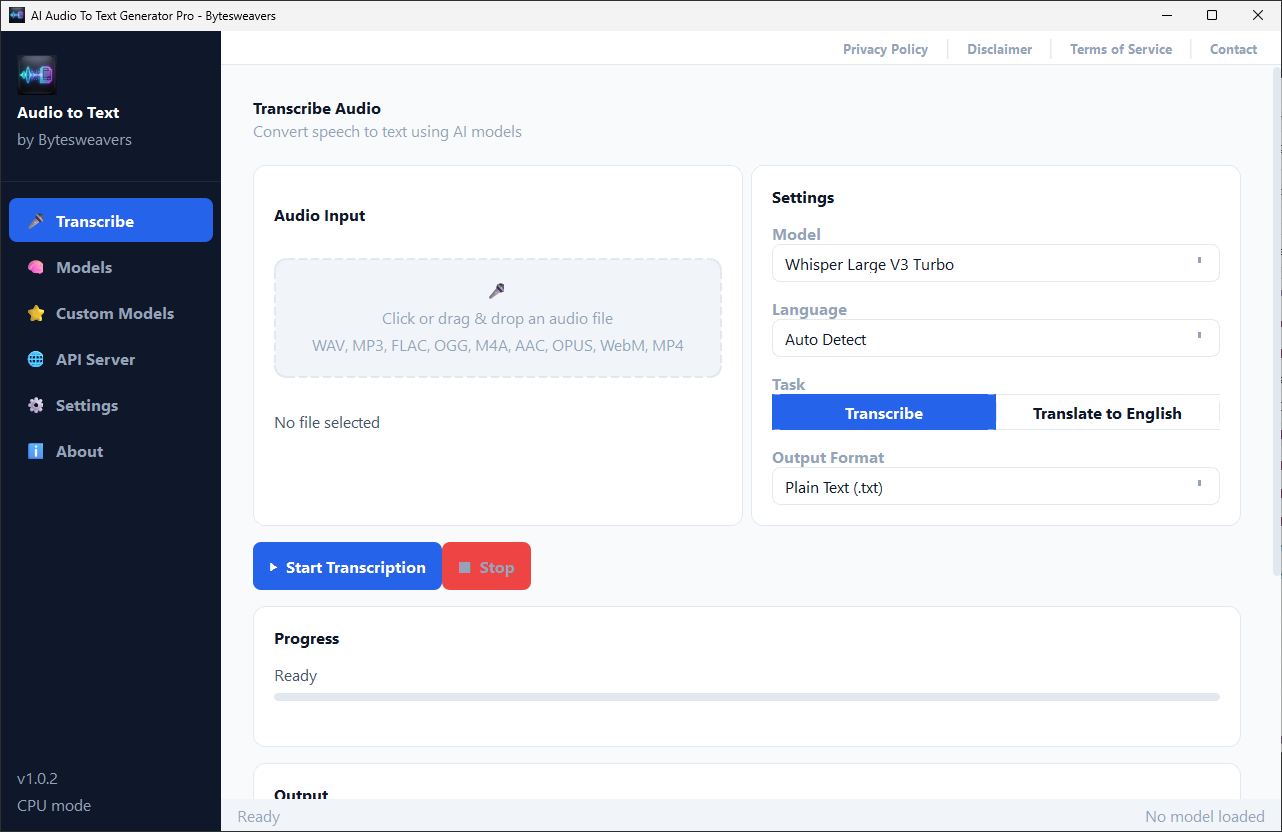Screen dimensions: 1282x832
Task: Click the microphone icon in the drop zone
Action: 497,291
